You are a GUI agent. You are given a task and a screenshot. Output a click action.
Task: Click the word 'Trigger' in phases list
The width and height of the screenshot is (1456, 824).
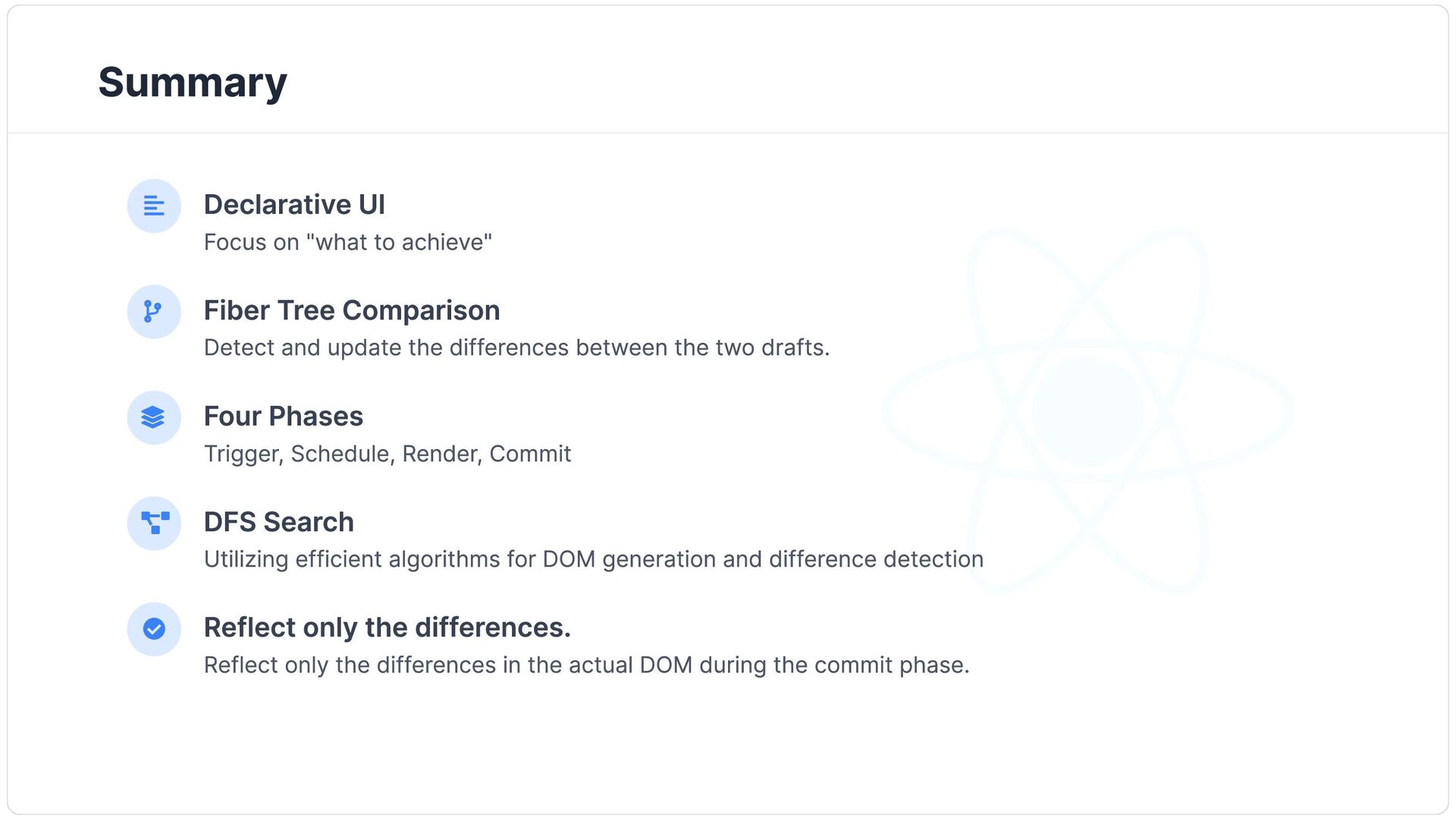(243, 454)
